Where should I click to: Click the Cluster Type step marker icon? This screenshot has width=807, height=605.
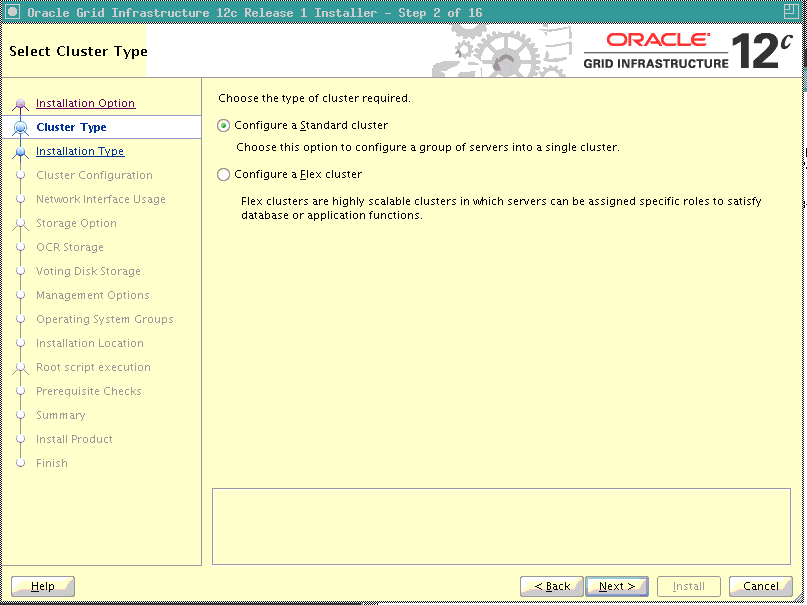coord(21,127)
